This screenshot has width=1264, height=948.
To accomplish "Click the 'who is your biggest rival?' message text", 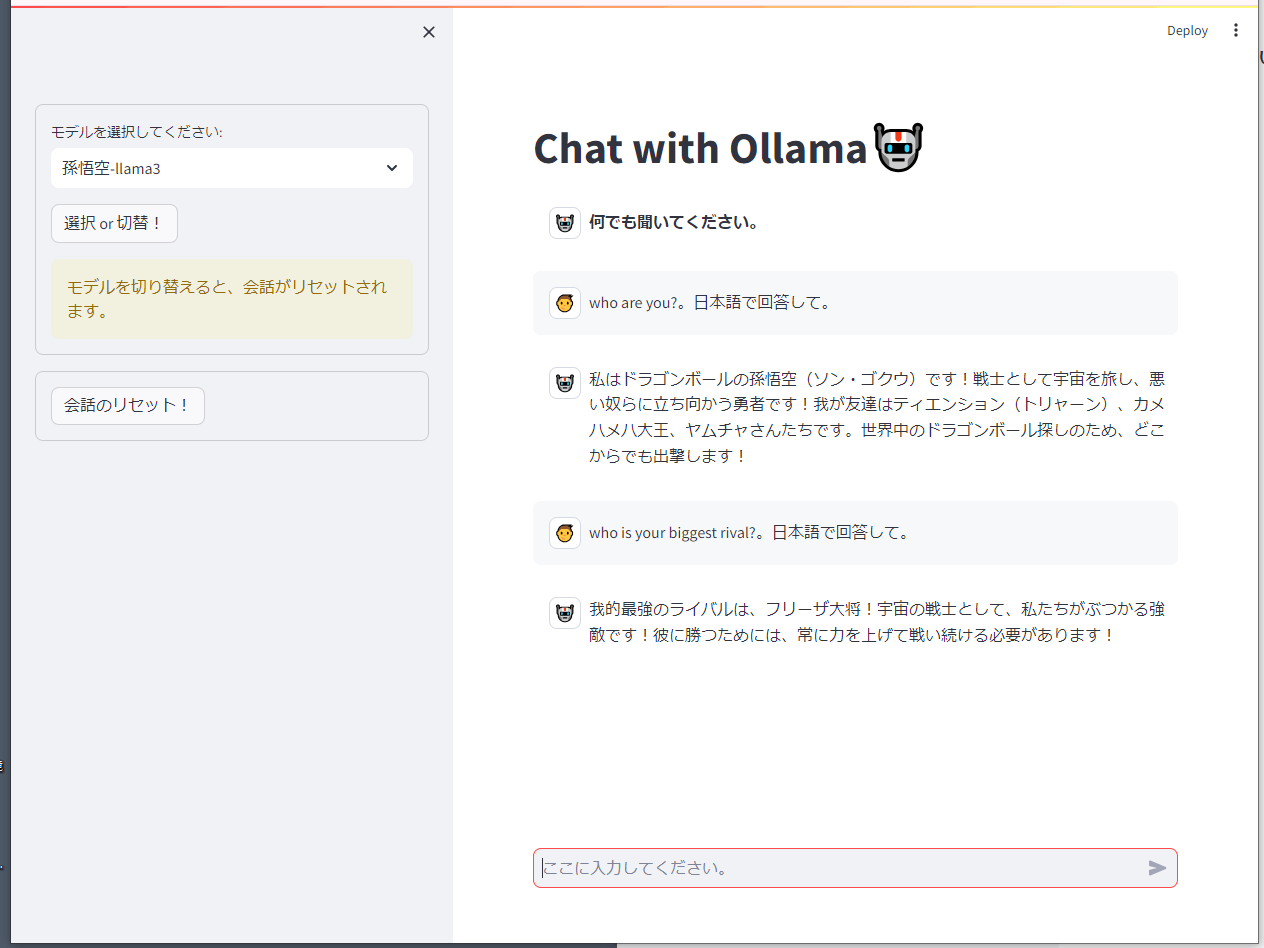I will click(750, 532).
